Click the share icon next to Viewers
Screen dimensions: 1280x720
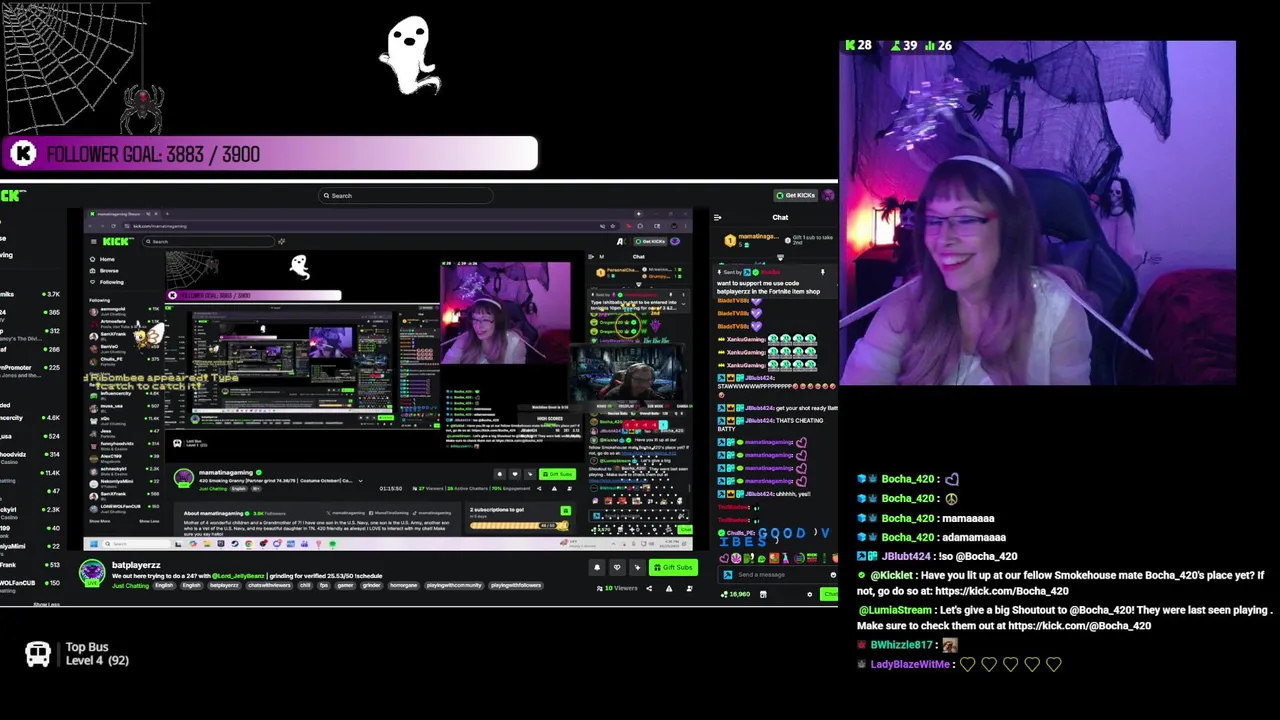(x=649, y=588)
